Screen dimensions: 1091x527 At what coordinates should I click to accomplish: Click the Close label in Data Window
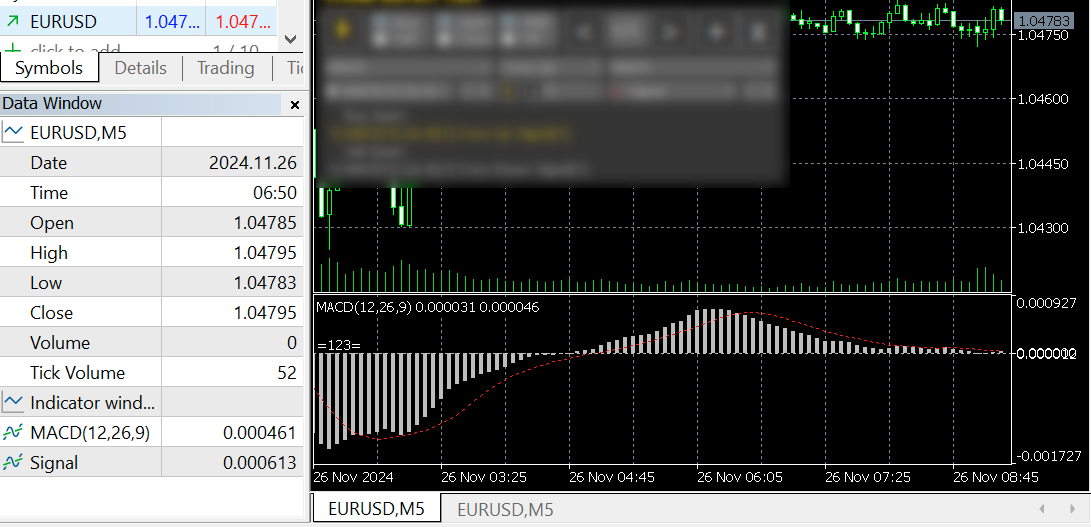click(x=51, y=313)
